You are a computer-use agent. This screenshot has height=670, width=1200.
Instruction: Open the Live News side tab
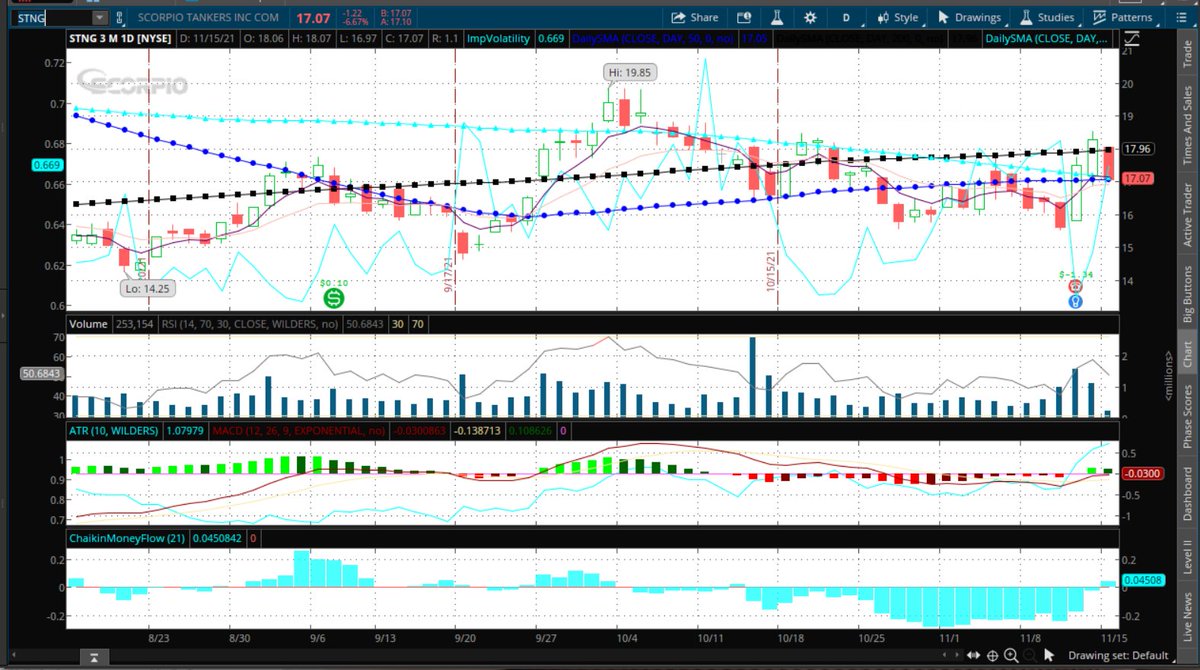(1188, 616)
